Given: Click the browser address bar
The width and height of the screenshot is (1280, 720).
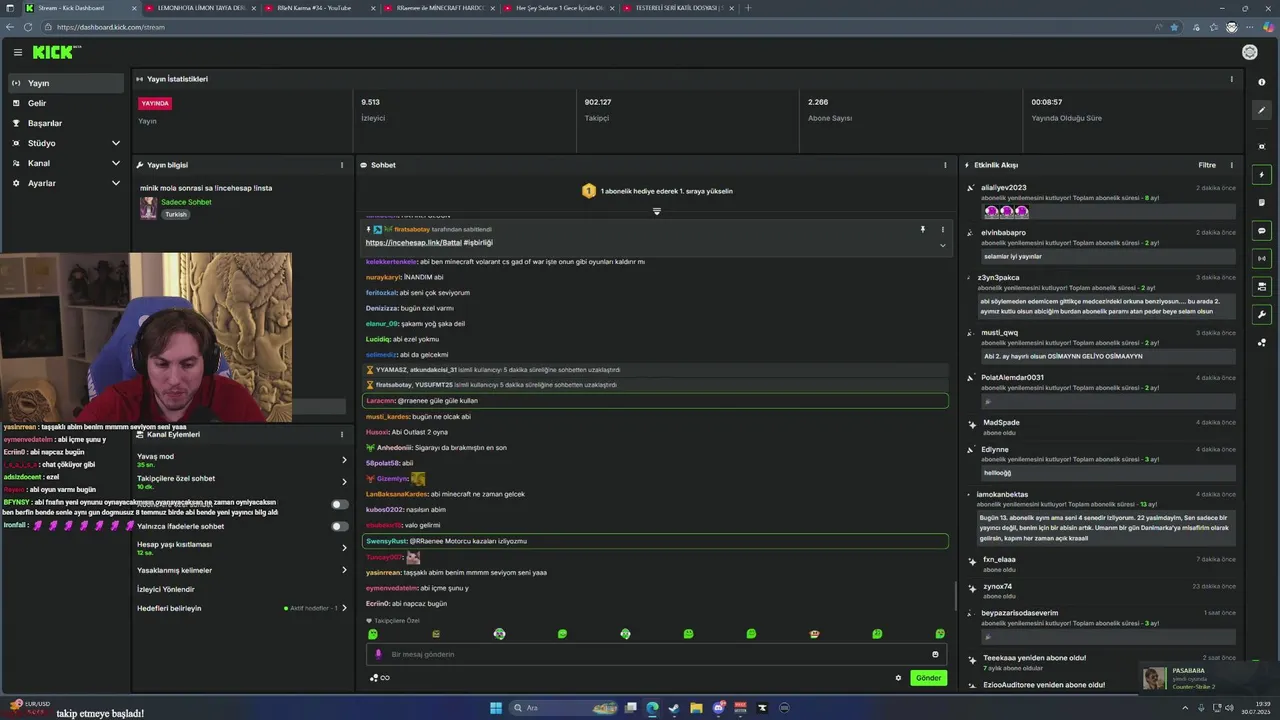Looking at the screenshot, I should [x=600, y=27].
